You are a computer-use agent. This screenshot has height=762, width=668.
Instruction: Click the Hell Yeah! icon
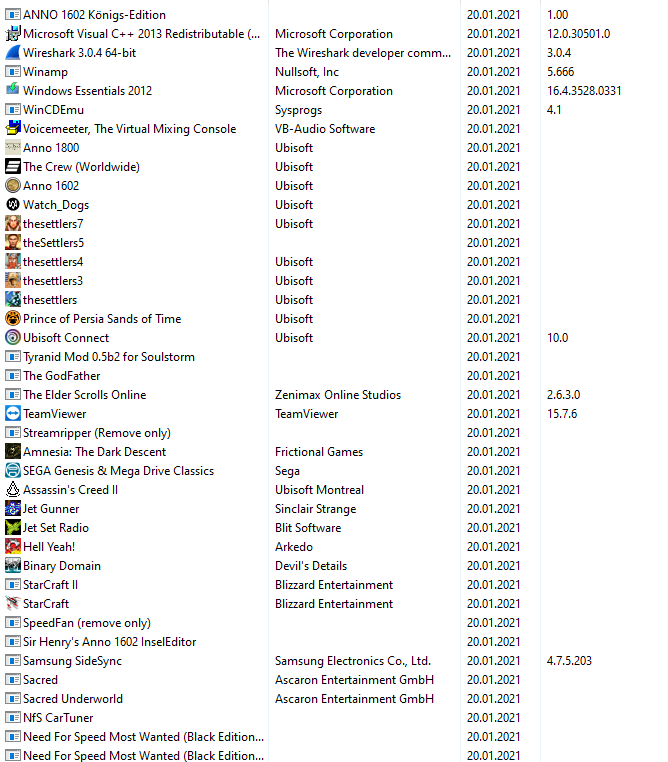(x=13, y=546)
